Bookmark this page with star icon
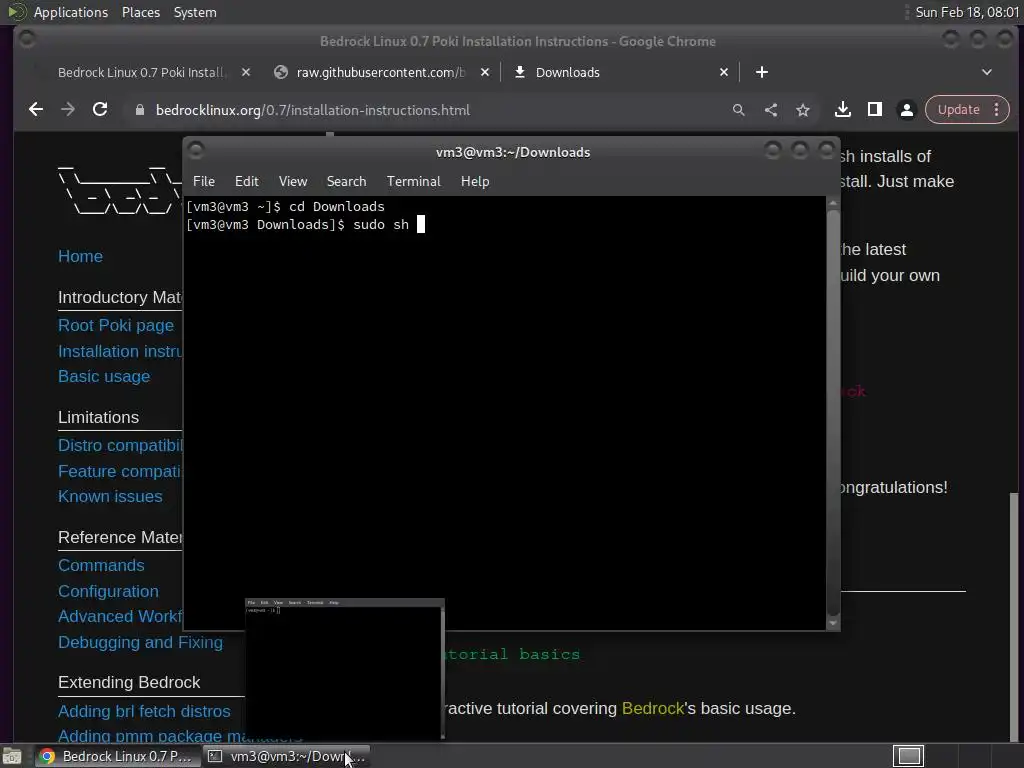 click(x=803, y=110)
